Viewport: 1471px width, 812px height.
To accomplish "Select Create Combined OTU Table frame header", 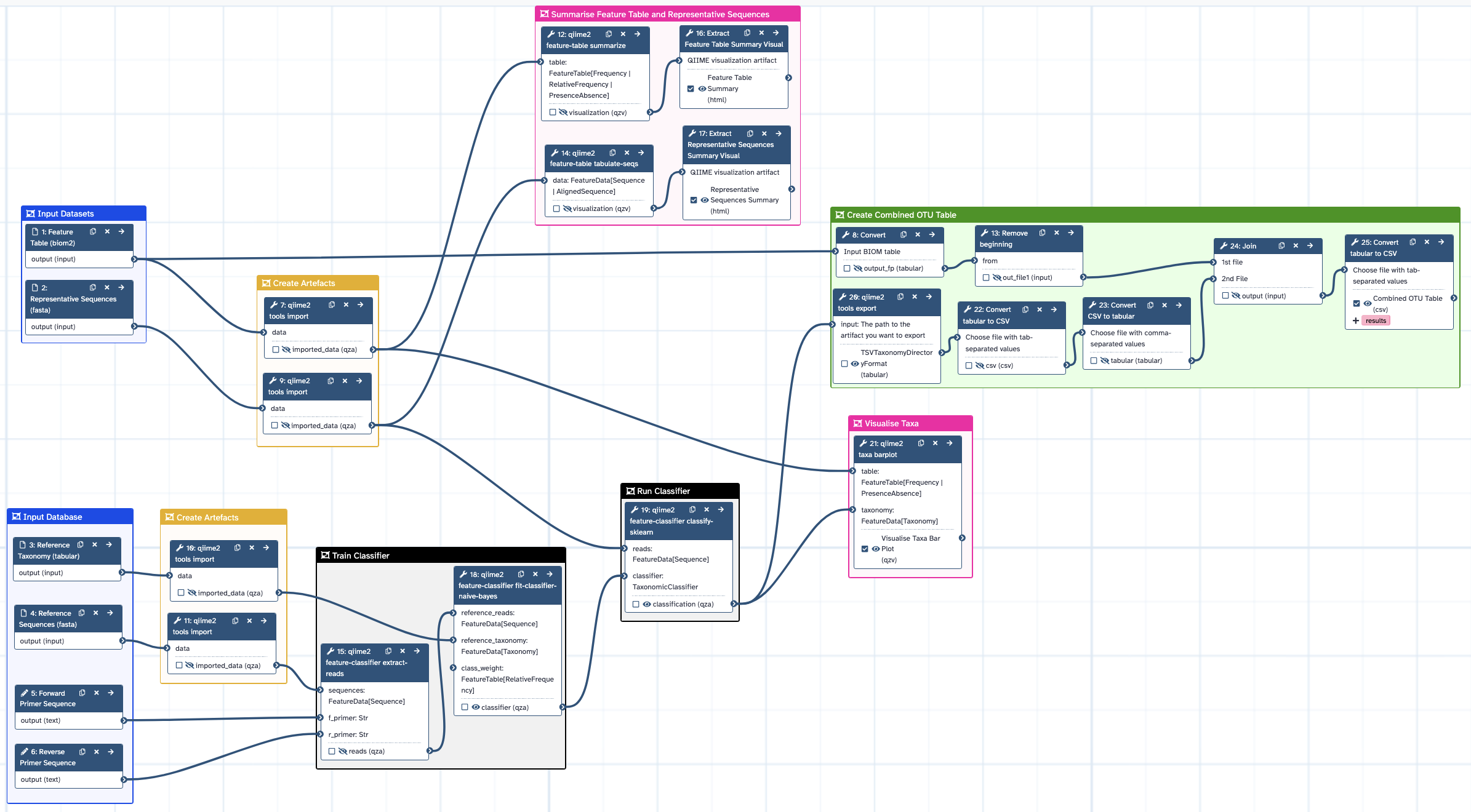I will tap(901, 215).
